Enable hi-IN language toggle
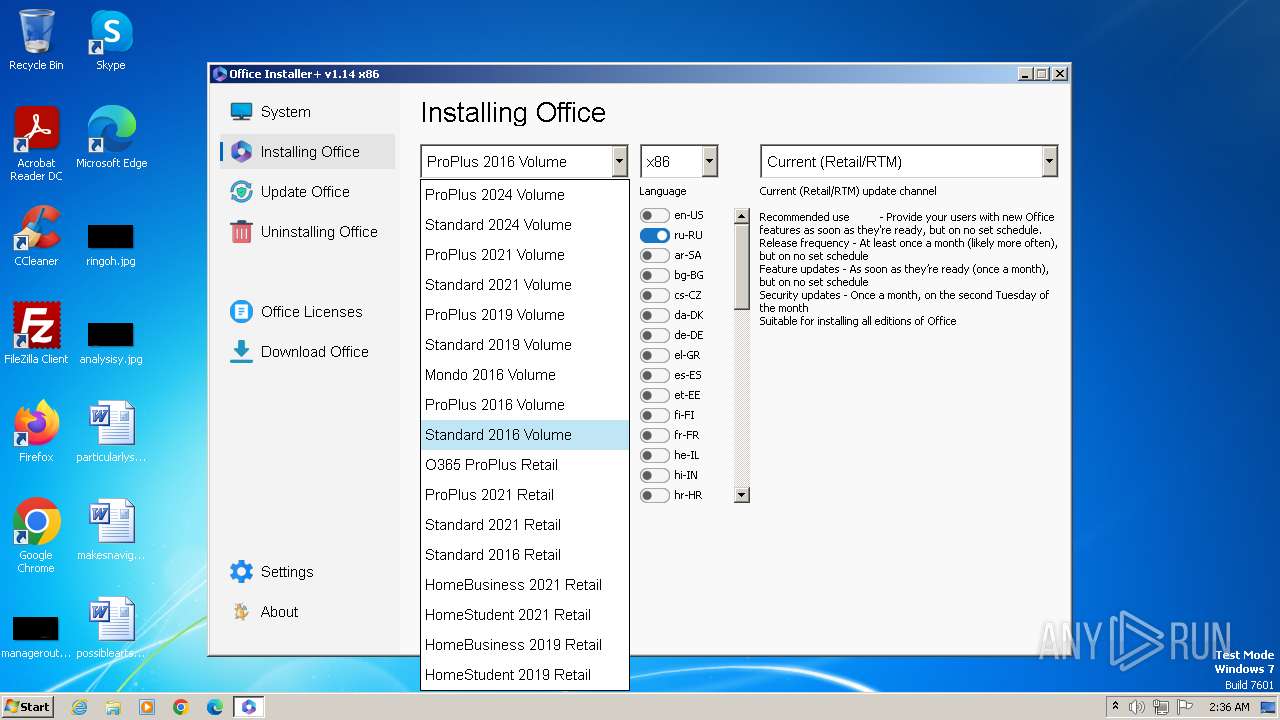This screenshot has height=720, width=1280. coord(655,475)
